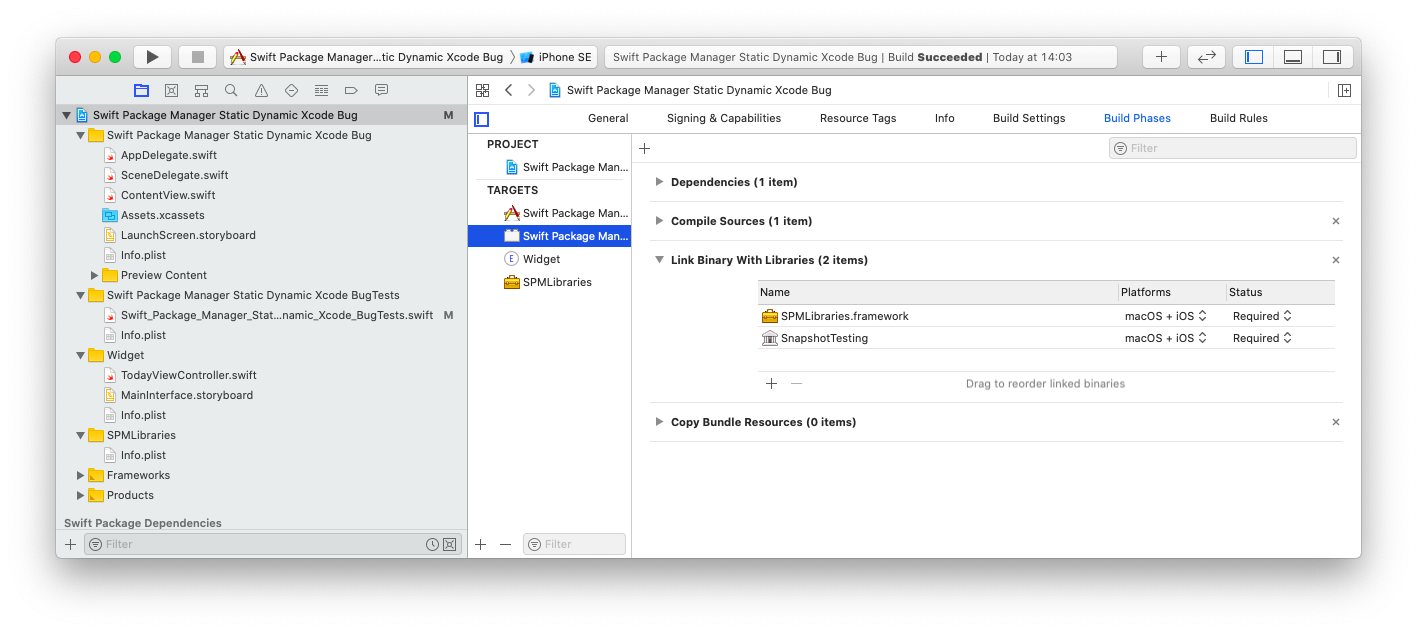Expand the Dependencies phase

[659, 182]
